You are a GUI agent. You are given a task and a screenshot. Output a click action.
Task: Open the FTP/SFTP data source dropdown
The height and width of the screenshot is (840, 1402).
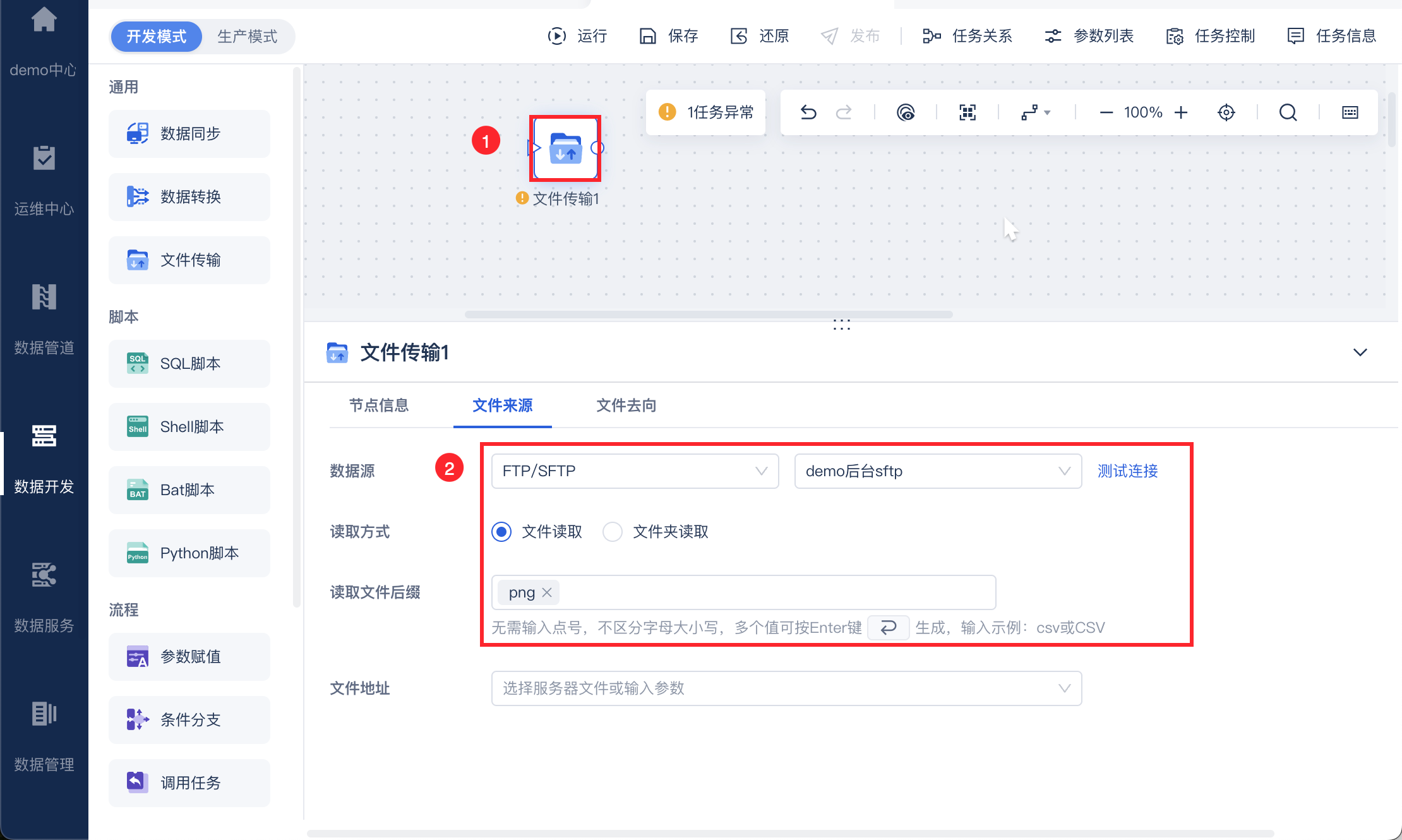point(635,471)
